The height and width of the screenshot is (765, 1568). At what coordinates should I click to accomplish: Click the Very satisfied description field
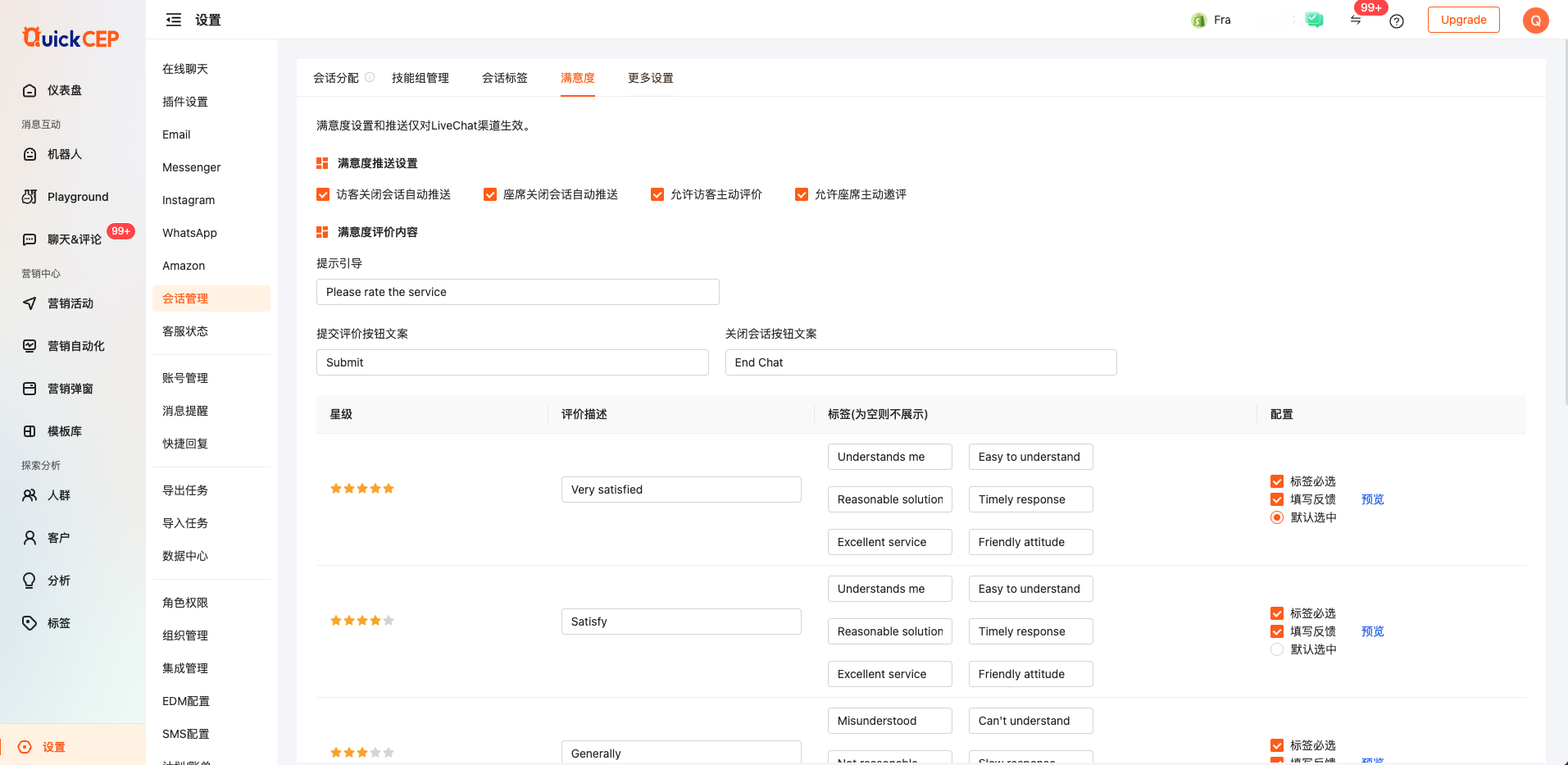click(x=681, y=490)
